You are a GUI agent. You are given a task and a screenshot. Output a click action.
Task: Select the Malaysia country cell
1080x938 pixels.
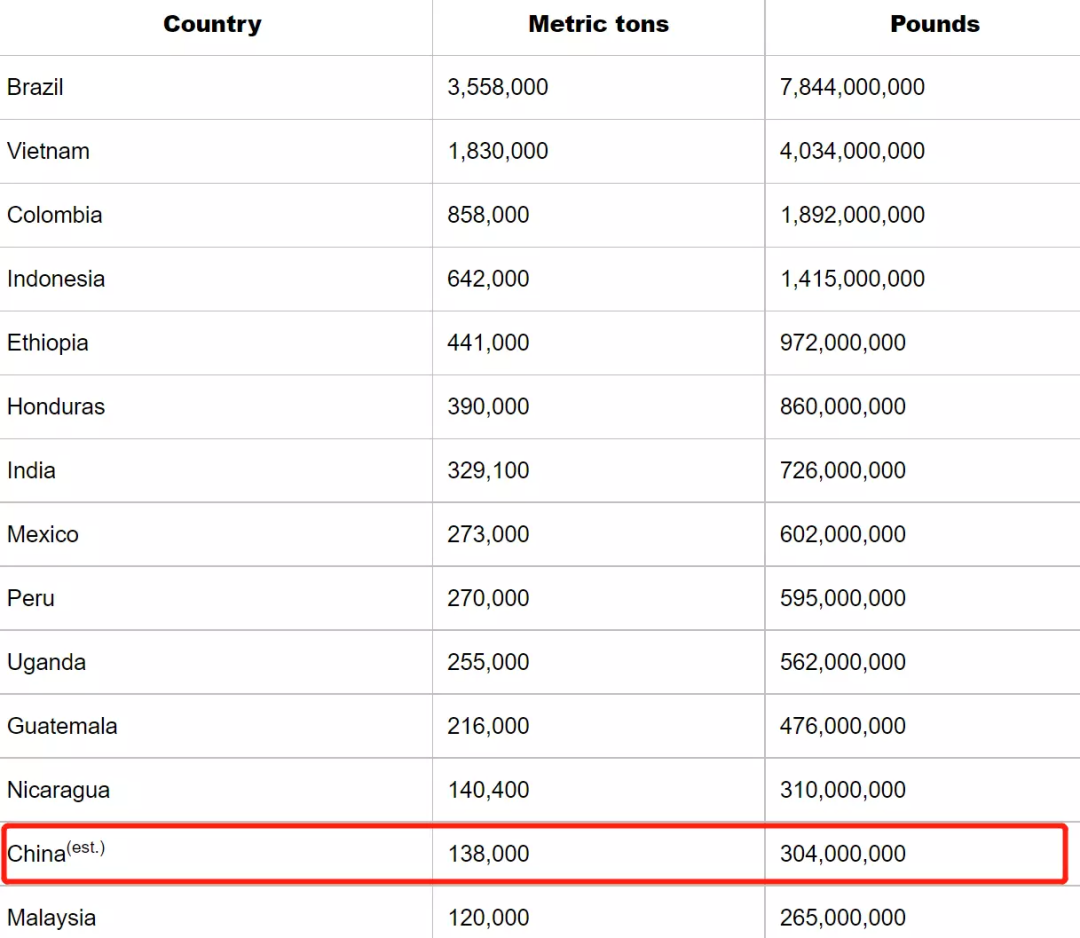[52, 918]
